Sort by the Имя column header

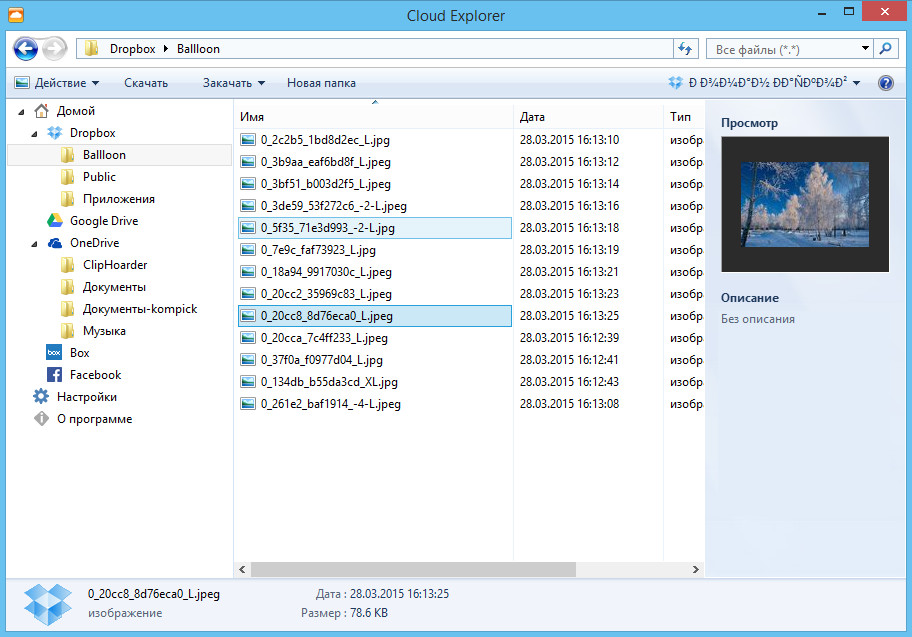(x=373, y=117)
